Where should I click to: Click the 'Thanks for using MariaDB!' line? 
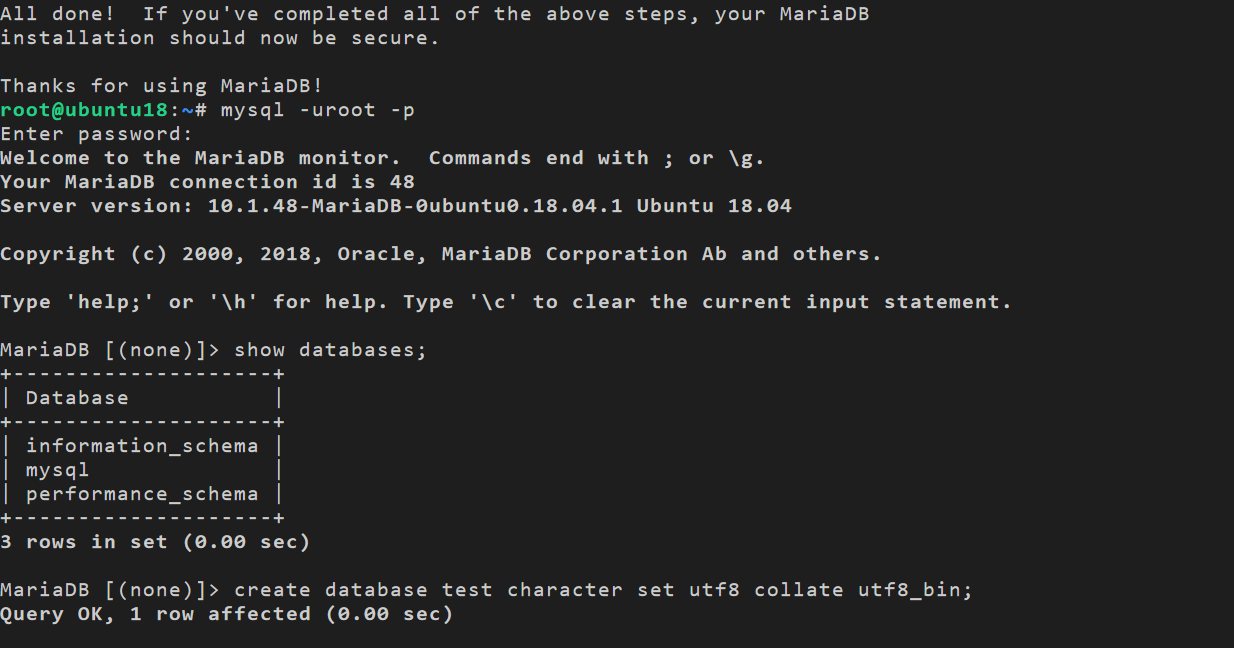pos(161,86)
